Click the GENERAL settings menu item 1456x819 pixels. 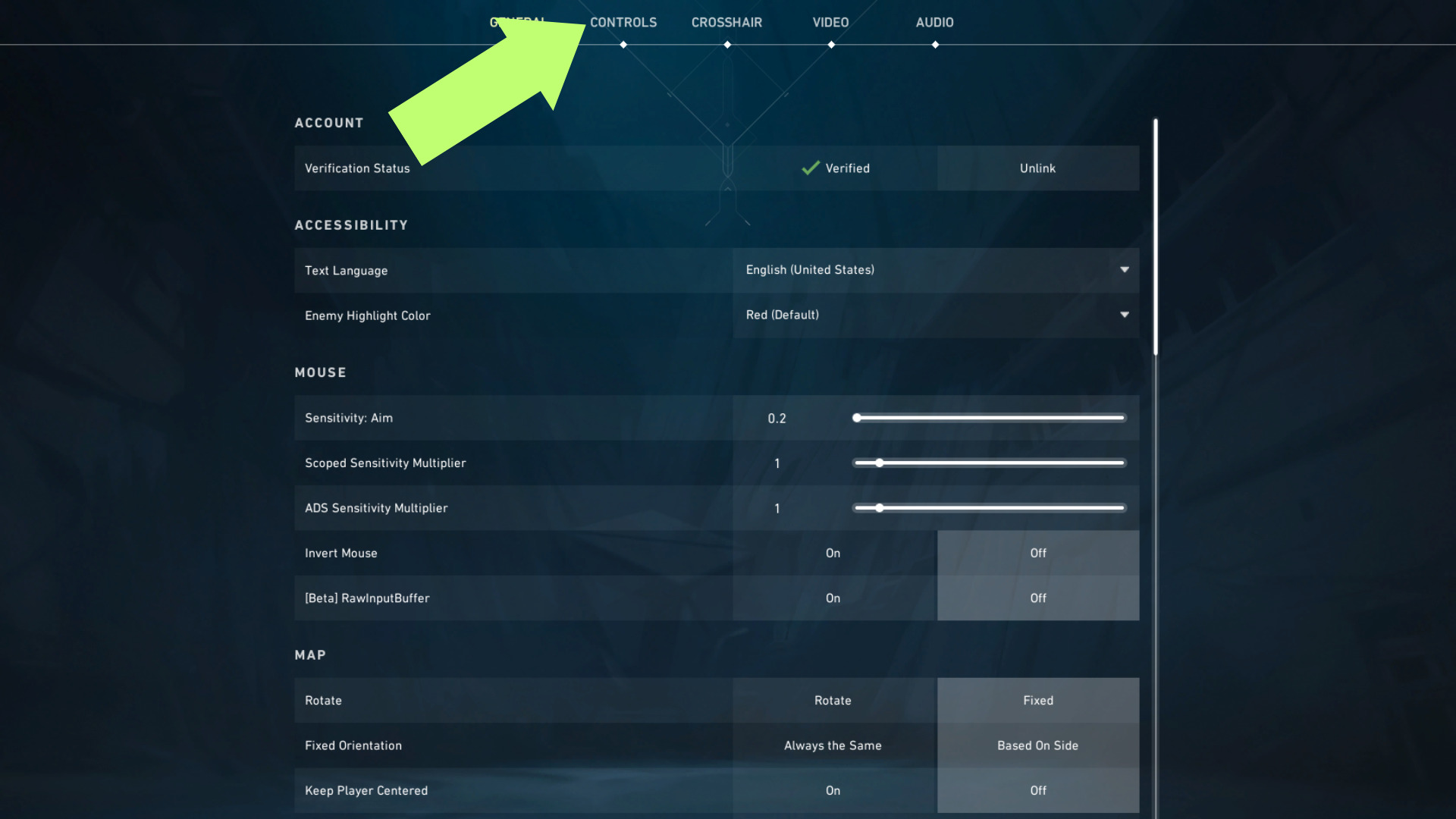pyautogui.click(x=517, y=21)
